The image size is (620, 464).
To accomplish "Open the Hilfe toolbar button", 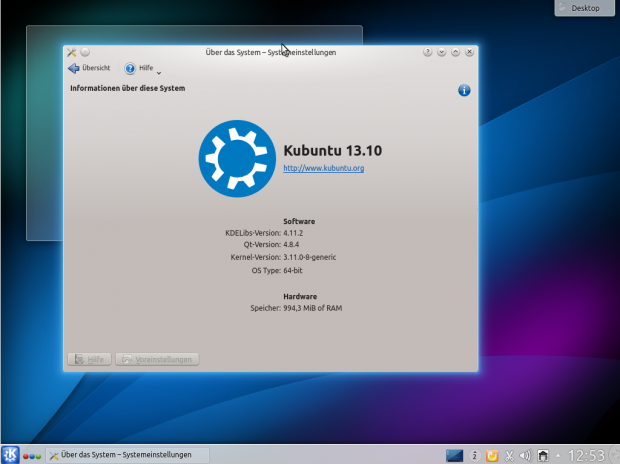I will tap(139, 68).
